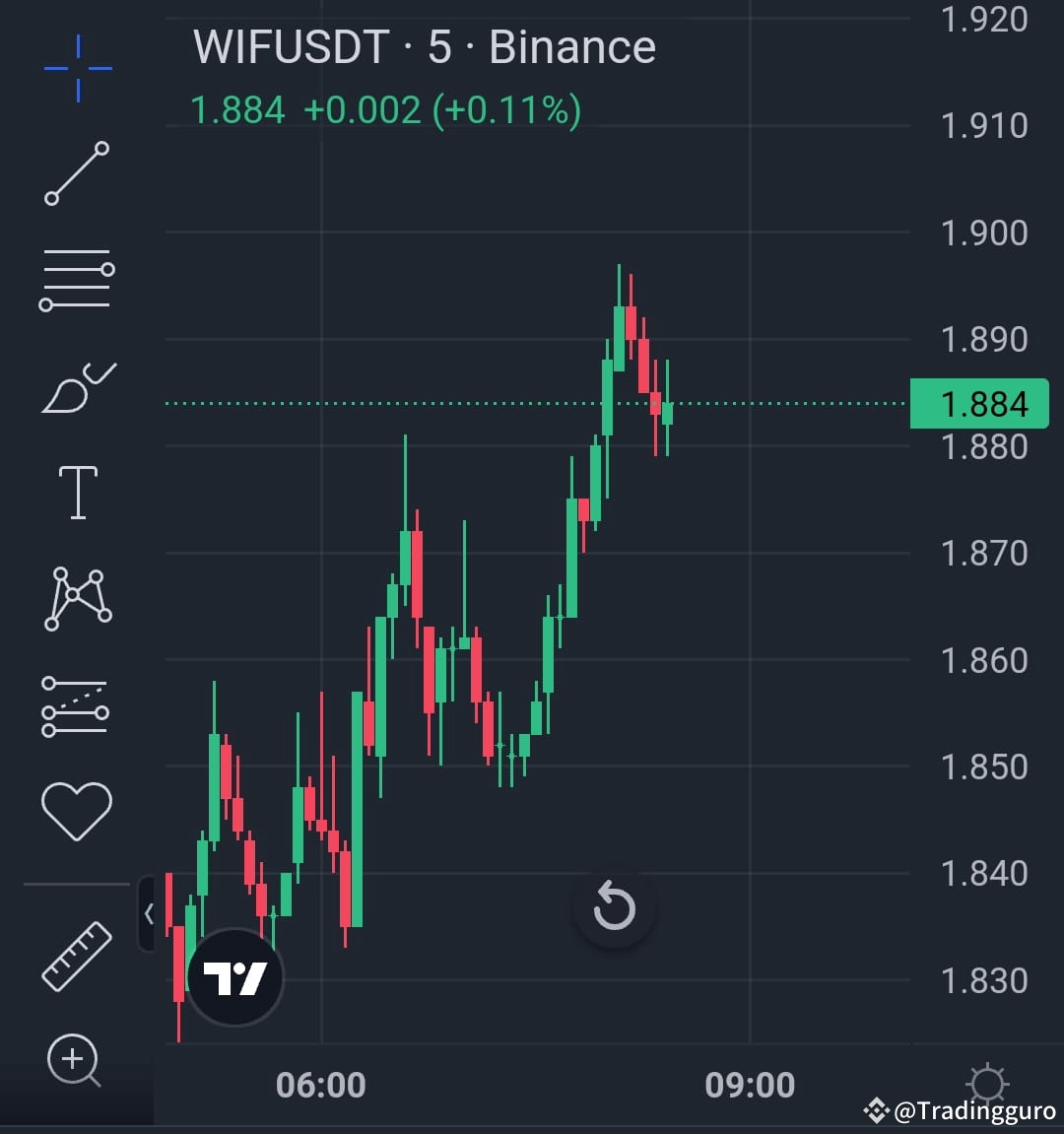
Task: Select the crosshair cursor tool
Action: tap(77, 67)
